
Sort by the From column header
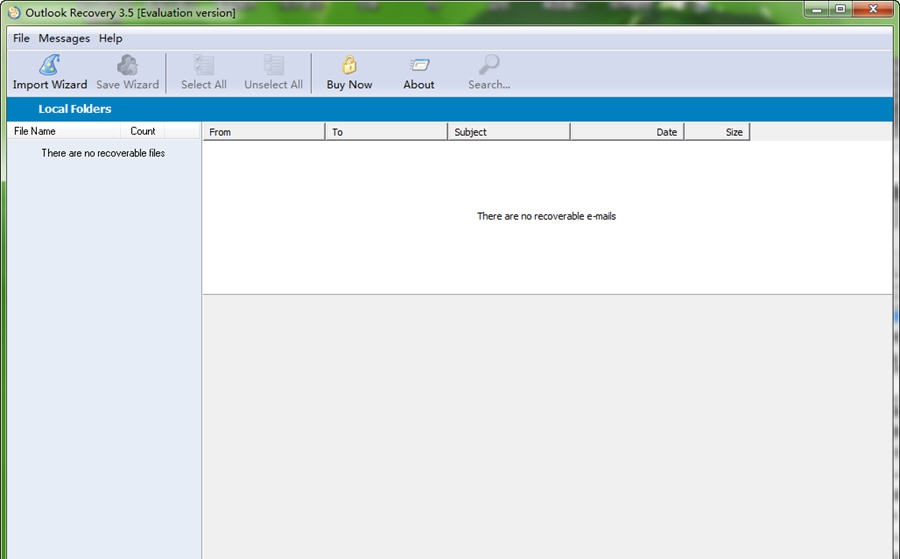[263, 132]
